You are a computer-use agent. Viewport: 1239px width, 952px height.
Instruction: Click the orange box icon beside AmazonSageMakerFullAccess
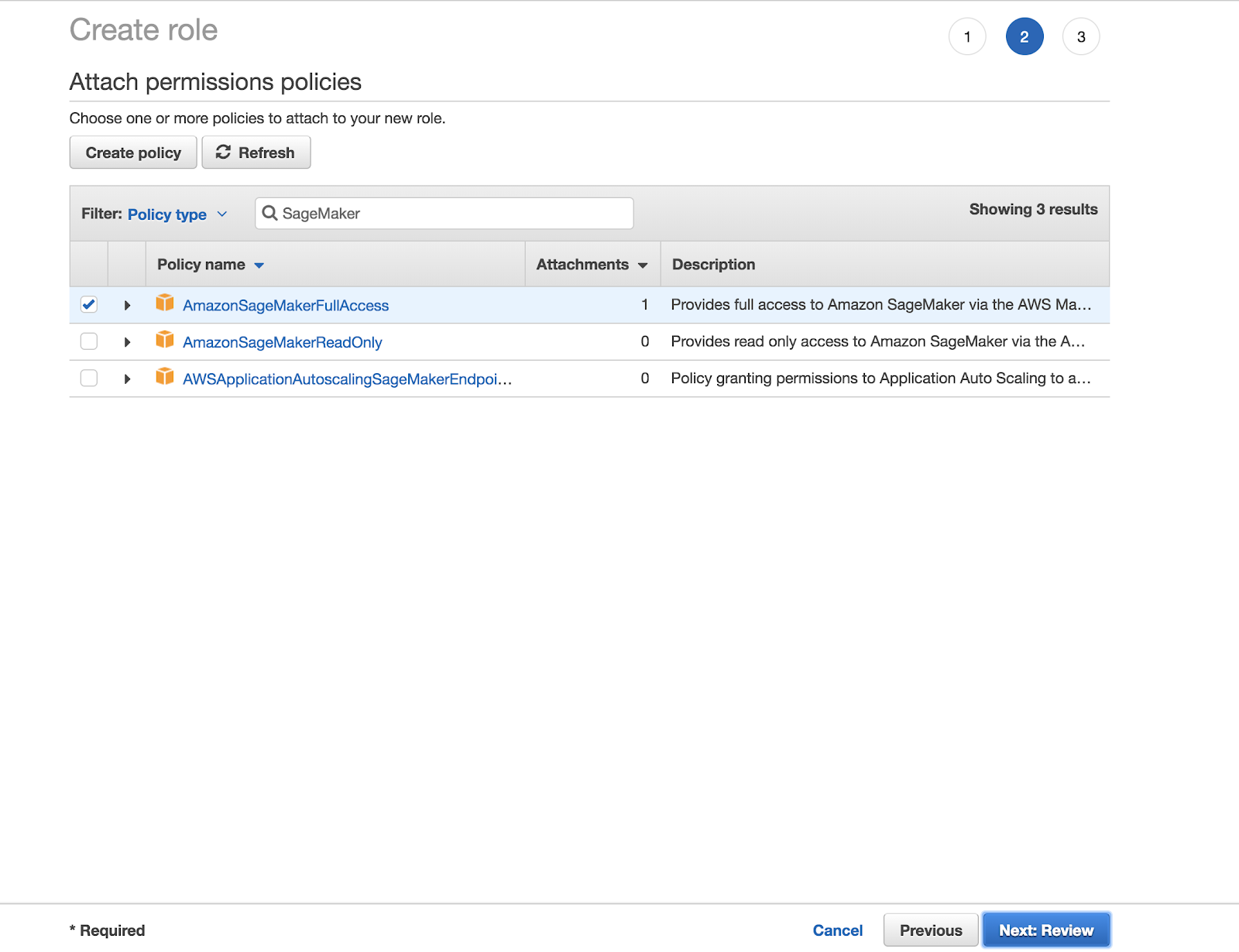(x=164, y=303)
